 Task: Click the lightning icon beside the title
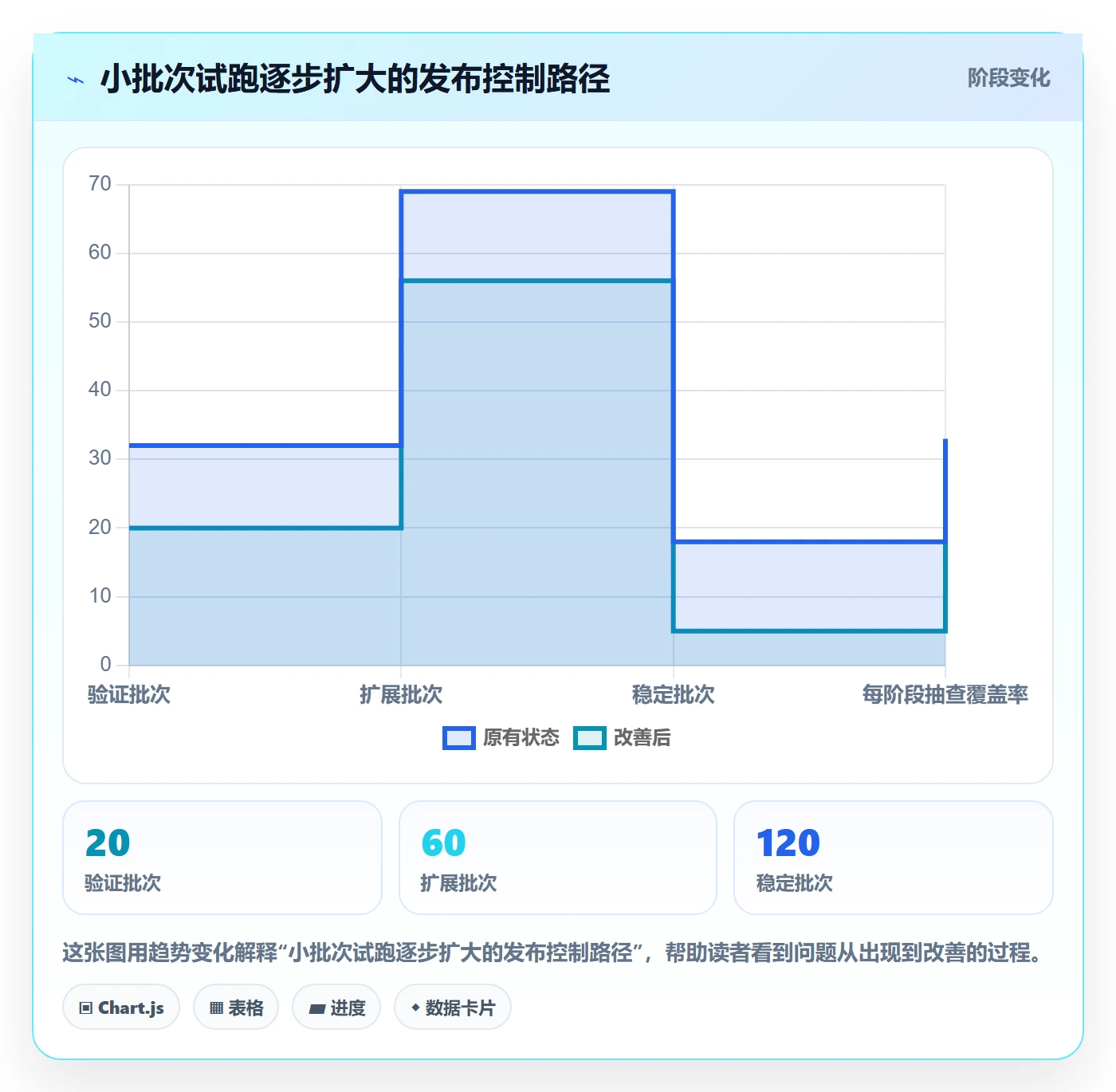[x=76, y=80]
